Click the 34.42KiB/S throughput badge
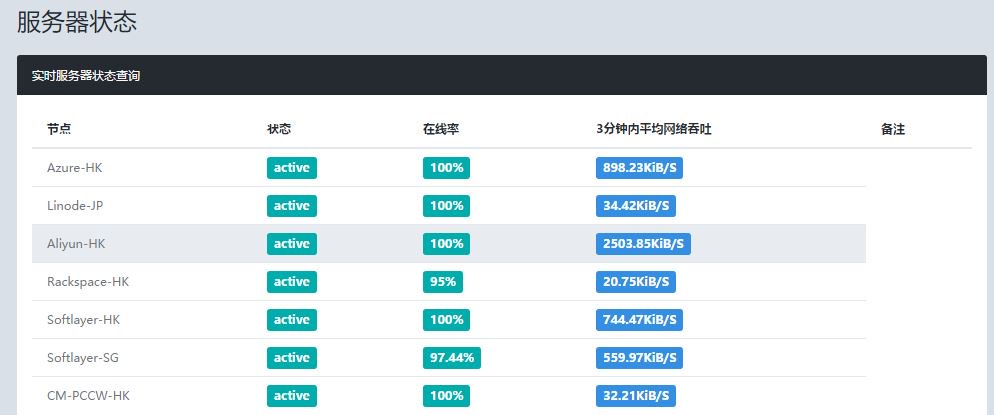 pyautogui.click(x=636, y=206)
